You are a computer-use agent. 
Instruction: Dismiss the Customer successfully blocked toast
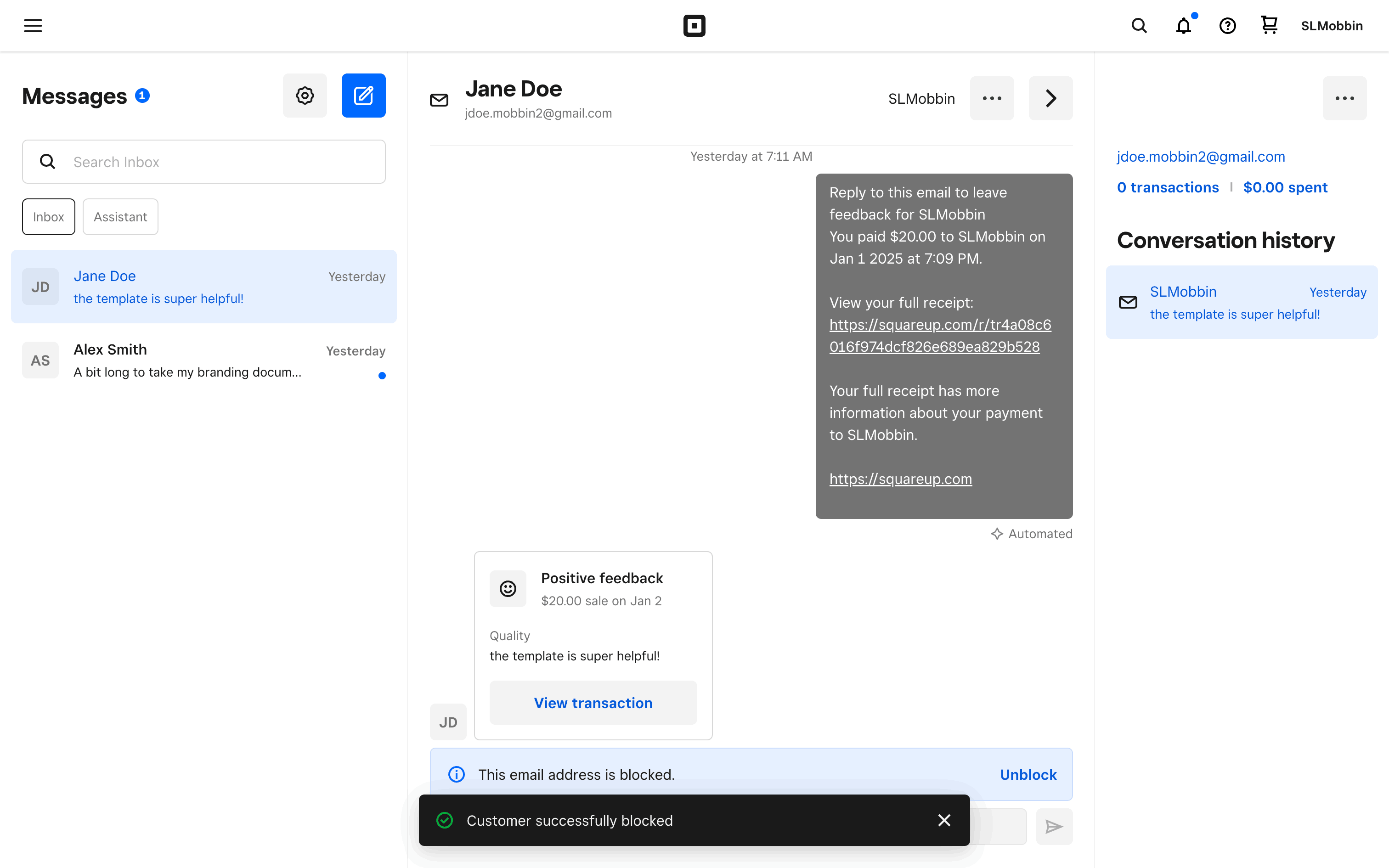[x=944, y=820]
